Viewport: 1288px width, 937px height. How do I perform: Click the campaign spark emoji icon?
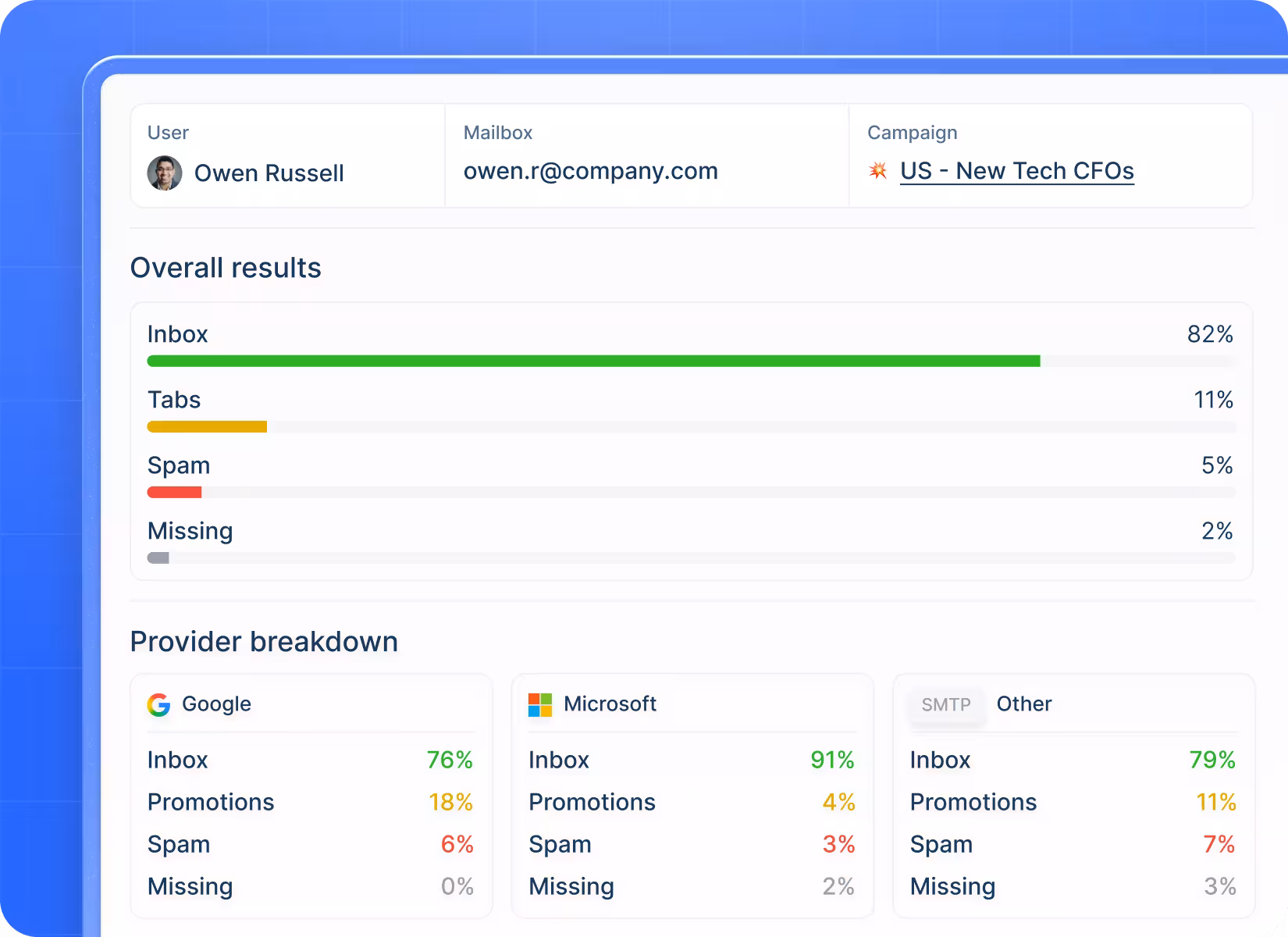[878, 171]
